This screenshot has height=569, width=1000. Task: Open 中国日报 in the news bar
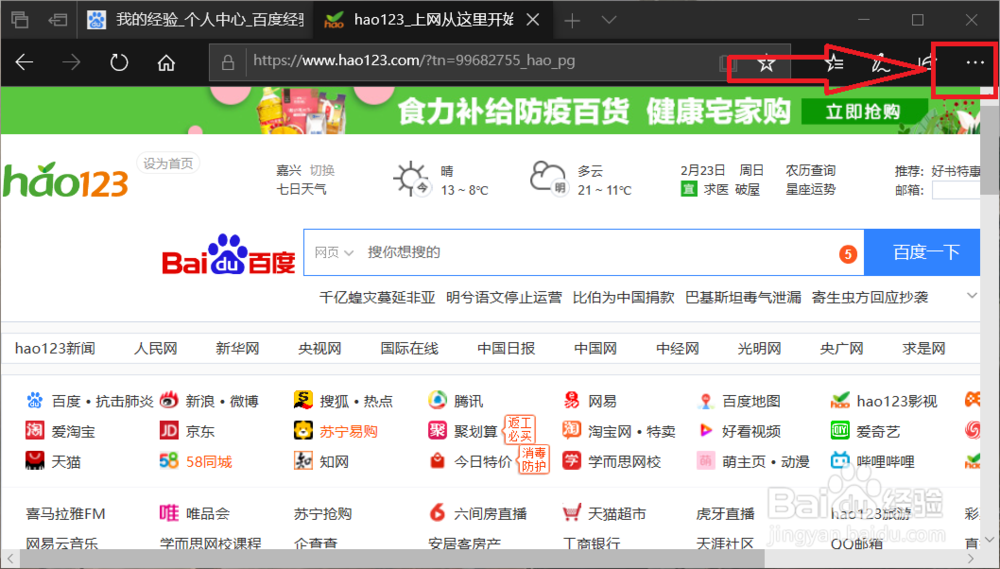(506, 348)
